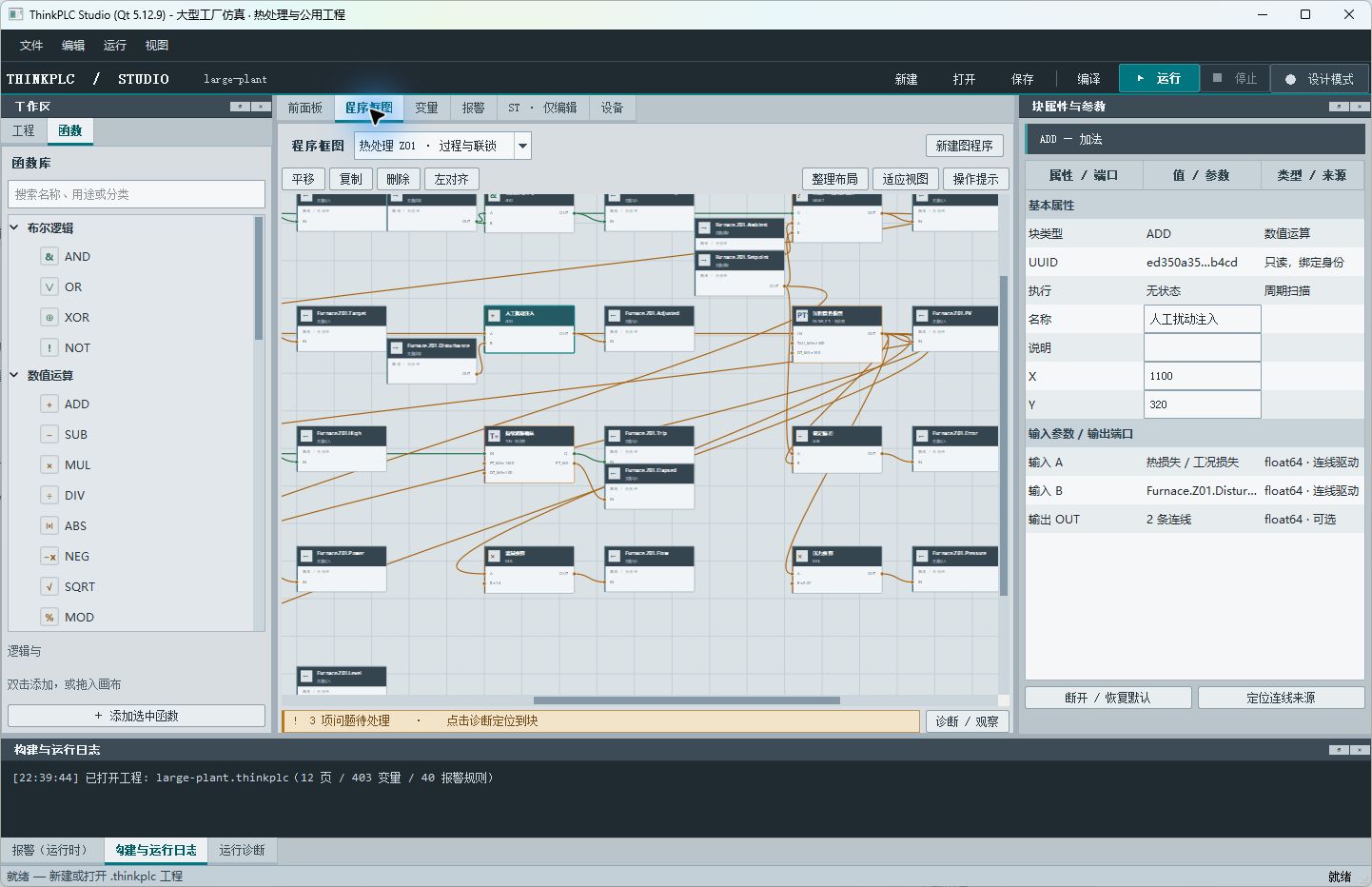
Task: Toggle the 设计模式 mode switch
Action: [1319, 79]
